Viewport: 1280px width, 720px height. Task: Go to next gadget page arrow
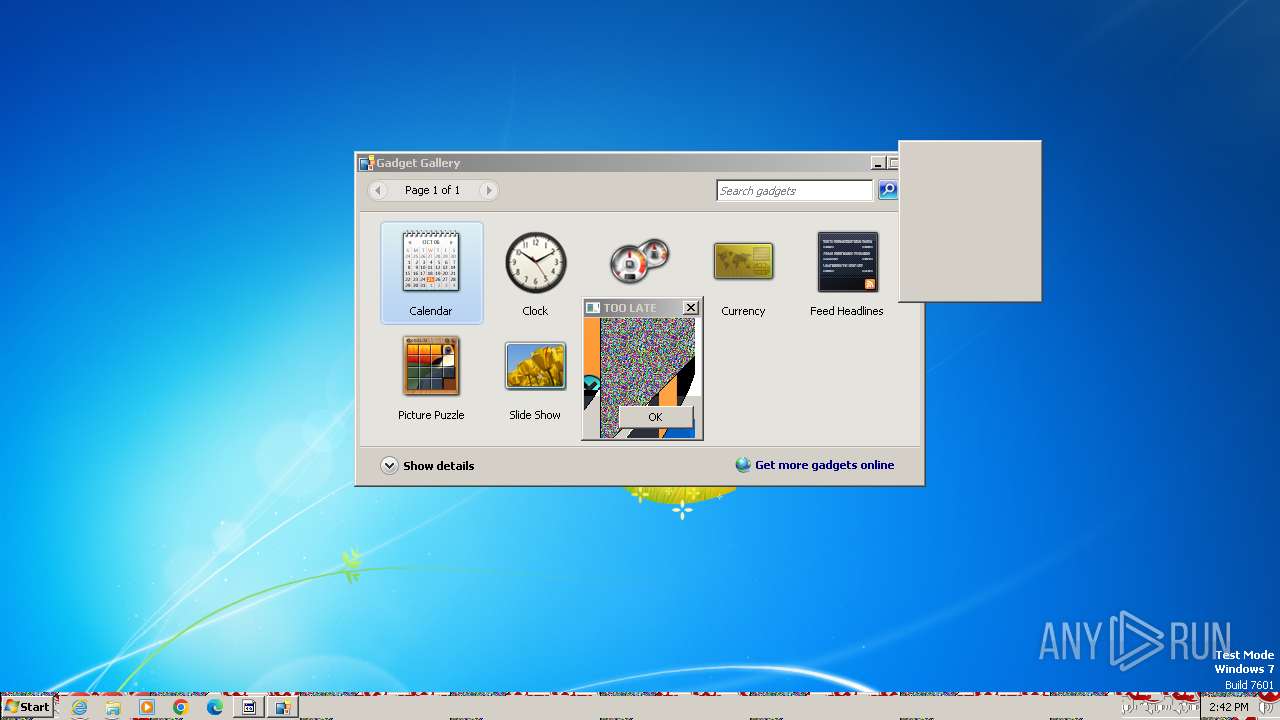tap(488, 190)
